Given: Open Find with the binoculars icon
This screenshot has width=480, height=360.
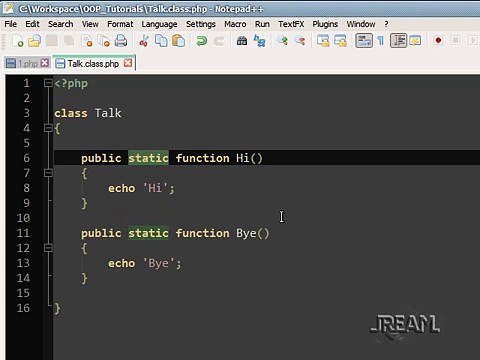Looking at the screenshot, I should click(x=242, y=41).
